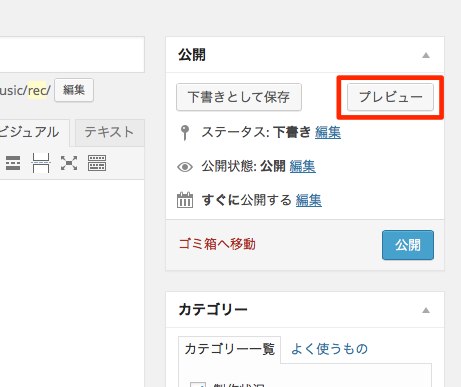The width and height of the screenshot is (461, 387).
Task: Click inside the editor content area
Action: point(72,283)
